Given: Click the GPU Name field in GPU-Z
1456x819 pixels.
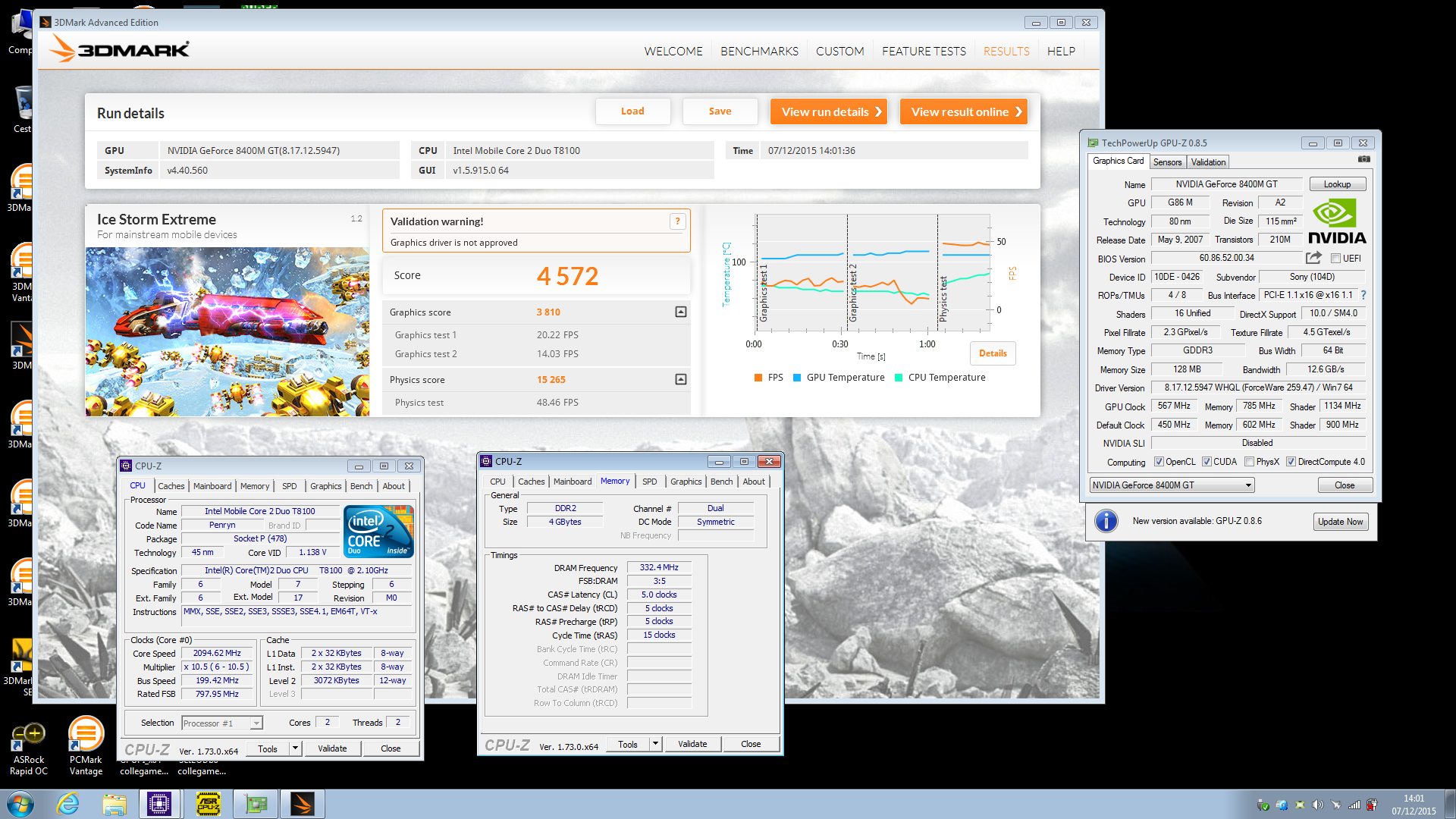Looking at the screenshot, I should [x=1226, y=184].
